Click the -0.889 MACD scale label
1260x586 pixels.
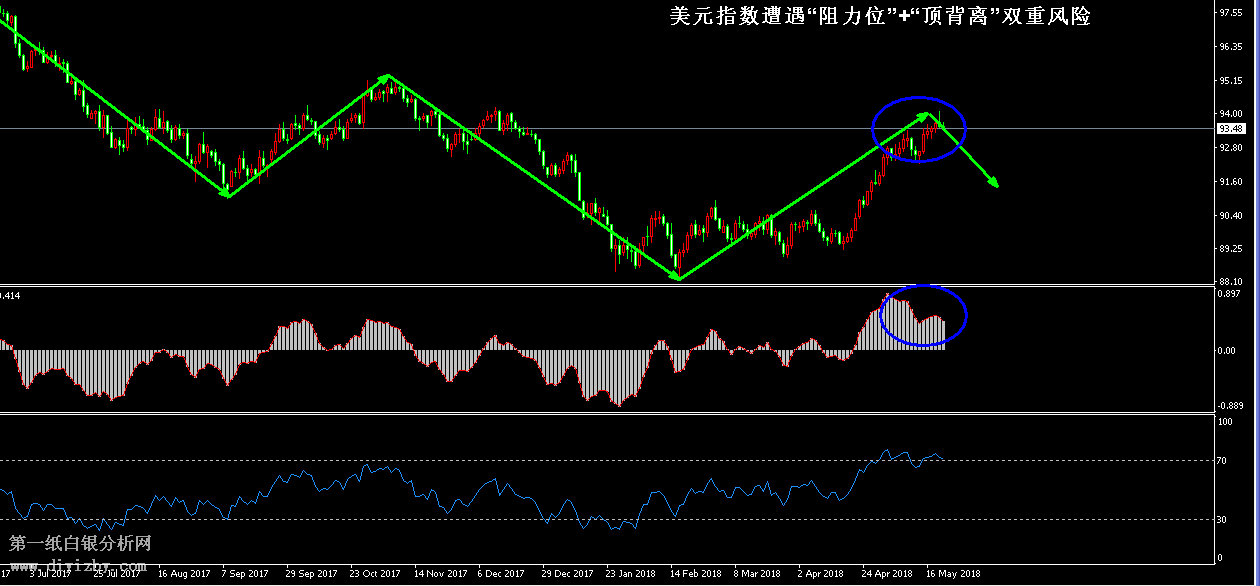click(1228, 405)
